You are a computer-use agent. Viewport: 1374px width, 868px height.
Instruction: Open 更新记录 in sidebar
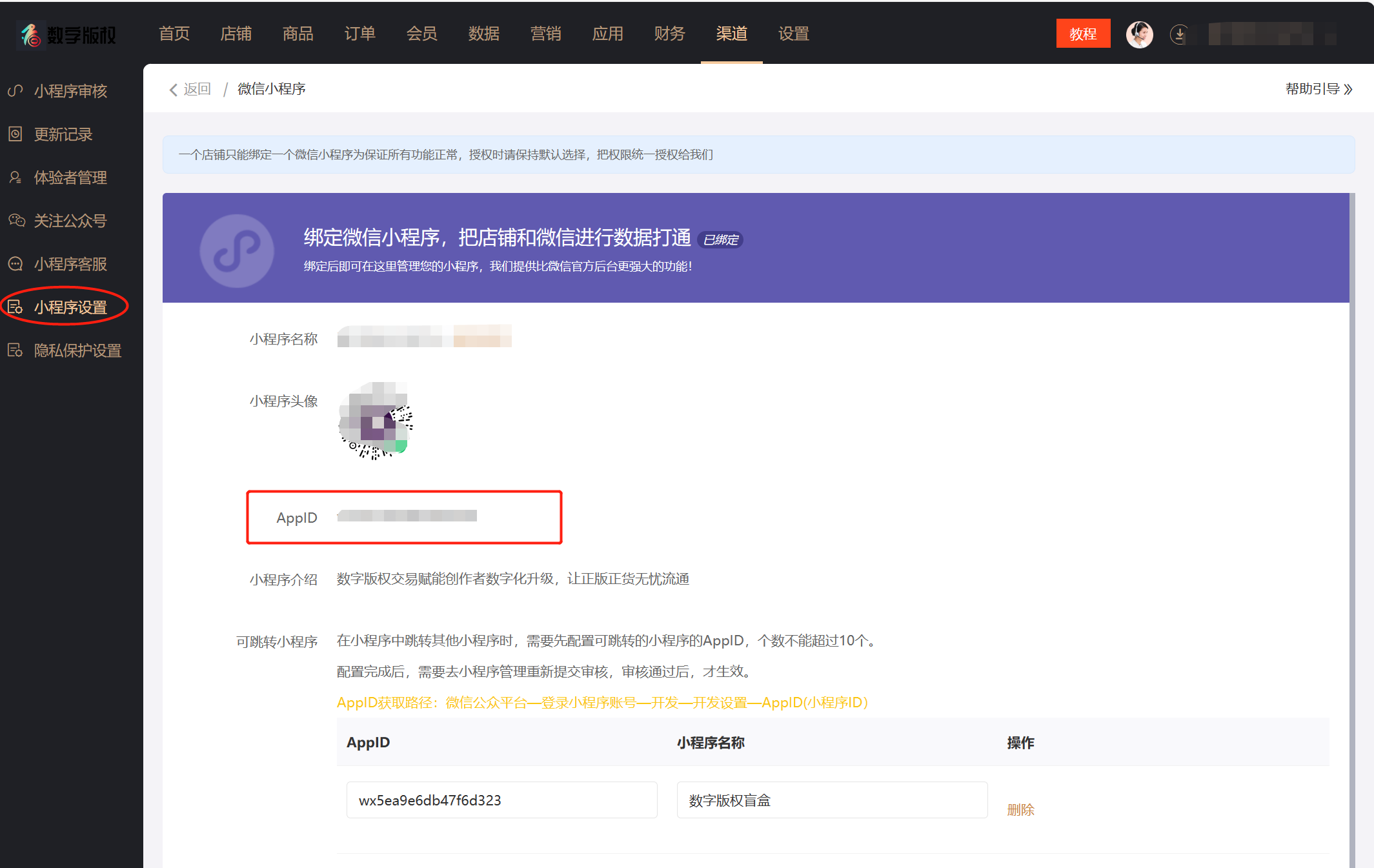coord(63,134)
